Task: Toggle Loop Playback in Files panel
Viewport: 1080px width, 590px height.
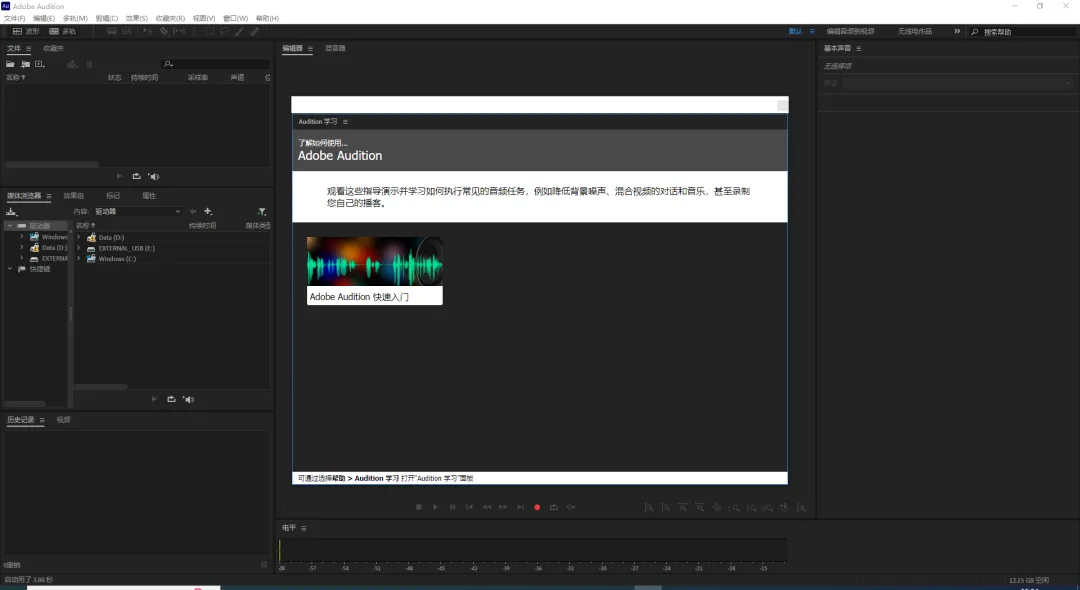Action: (136, 176)
